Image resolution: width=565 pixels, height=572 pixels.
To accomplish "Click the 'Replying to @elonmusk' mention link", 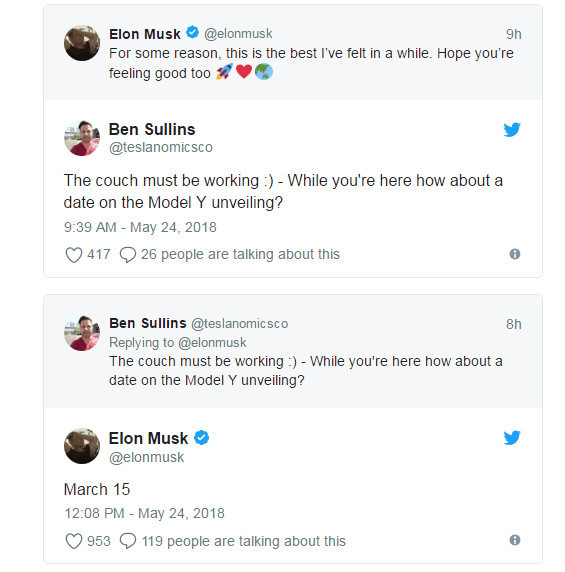I will (x=212, y=343).
